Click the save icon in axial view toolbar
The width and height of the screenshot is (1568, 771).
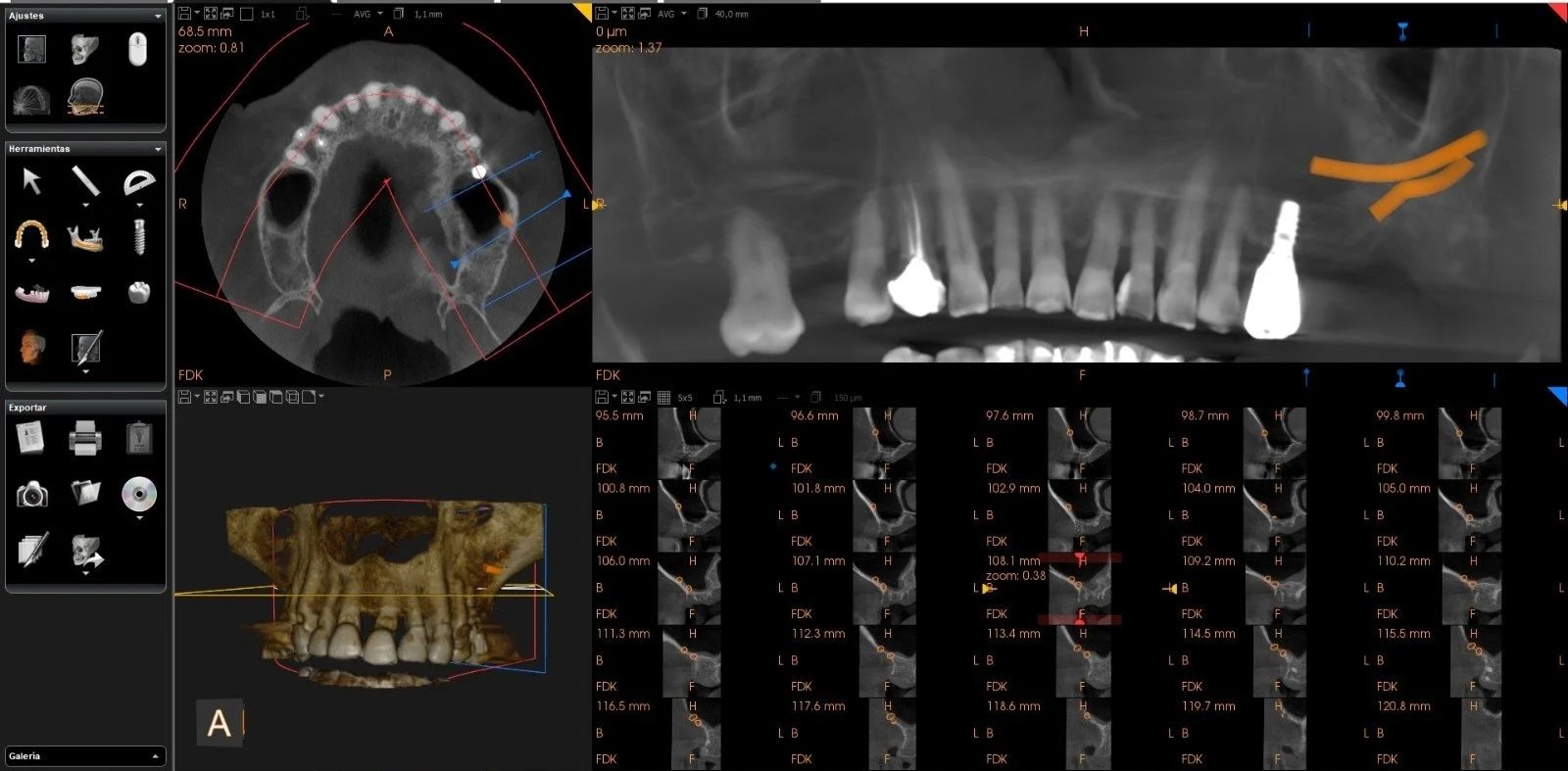[185, 14]
